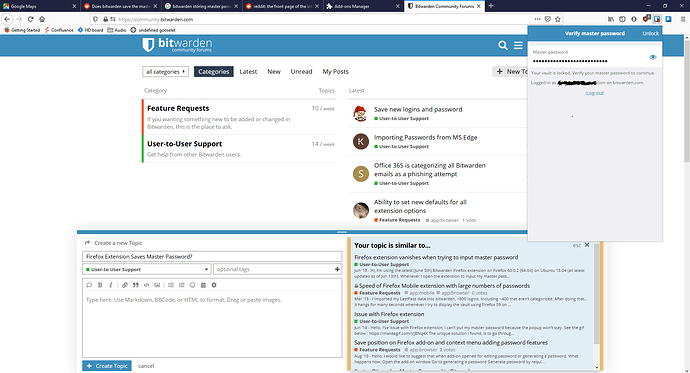Open the HD board bookmark
690x373 pixels.
click(90, 30)
